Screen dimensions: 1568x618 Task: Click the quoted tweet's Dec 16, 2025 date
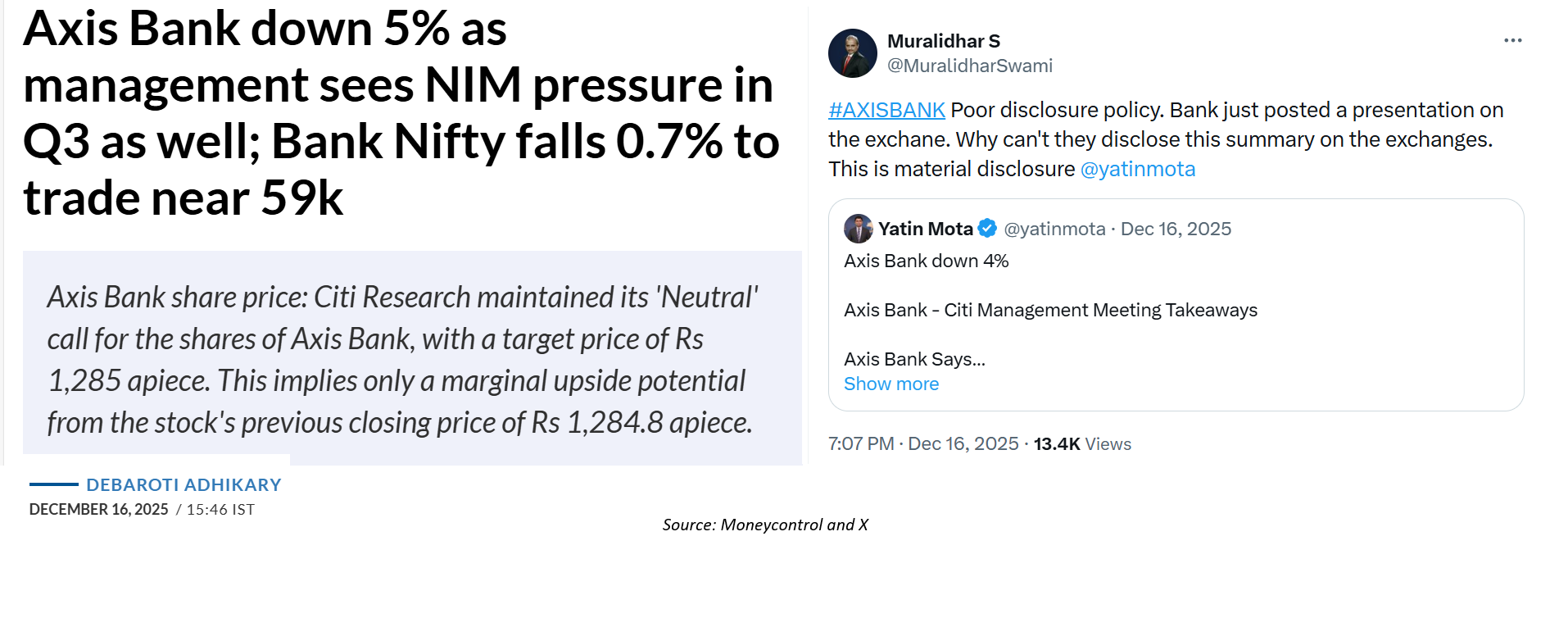(x=1176, y=229)
